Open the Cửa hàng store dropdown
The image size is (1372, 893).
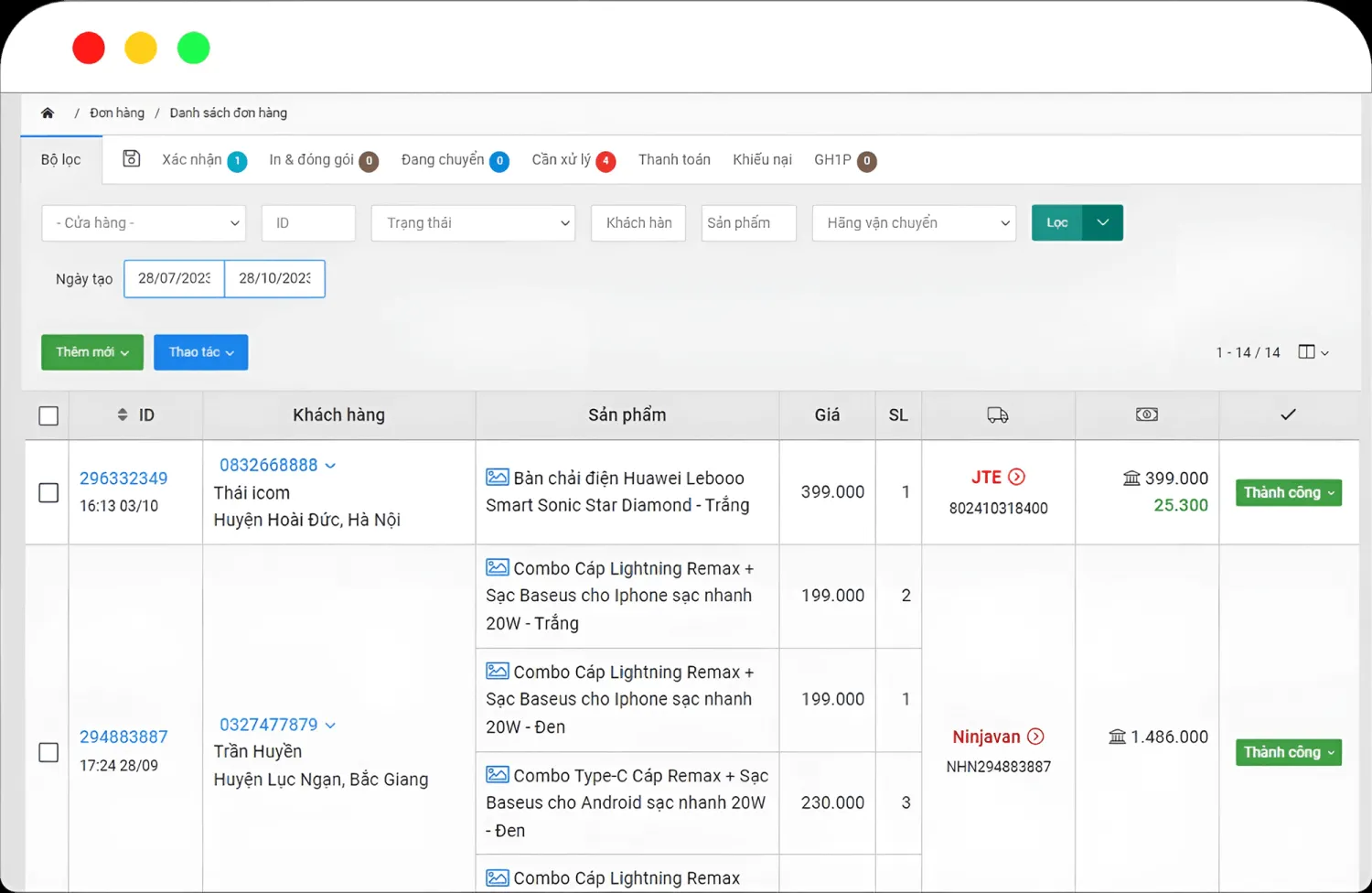tap(144, 223)
